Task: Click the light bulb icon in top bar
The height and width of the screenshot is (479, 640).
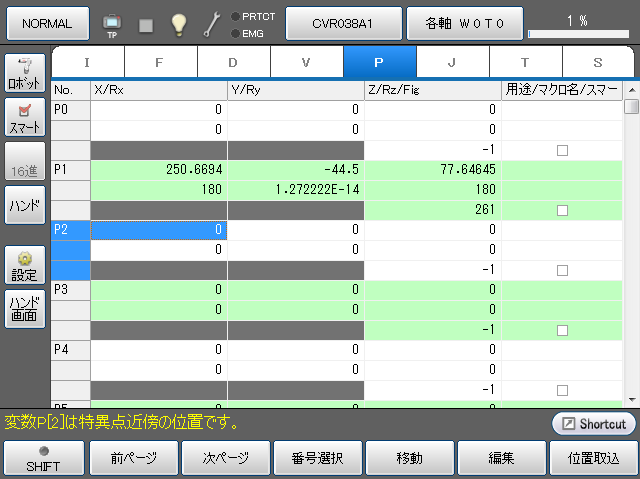Action: tap(178, 22)
